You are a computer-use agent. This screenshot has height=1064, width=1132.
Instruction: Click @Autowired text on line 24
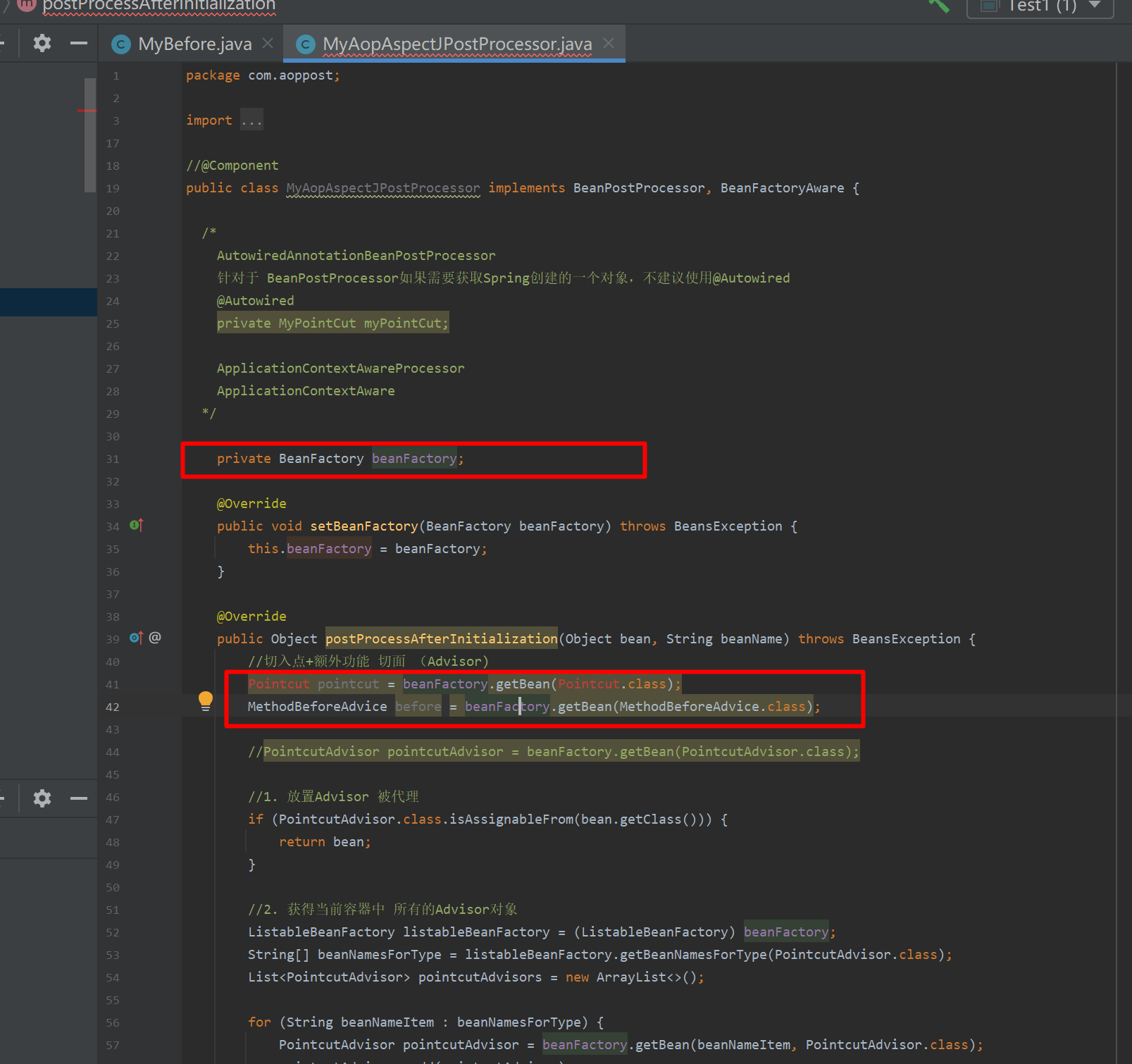256,301
